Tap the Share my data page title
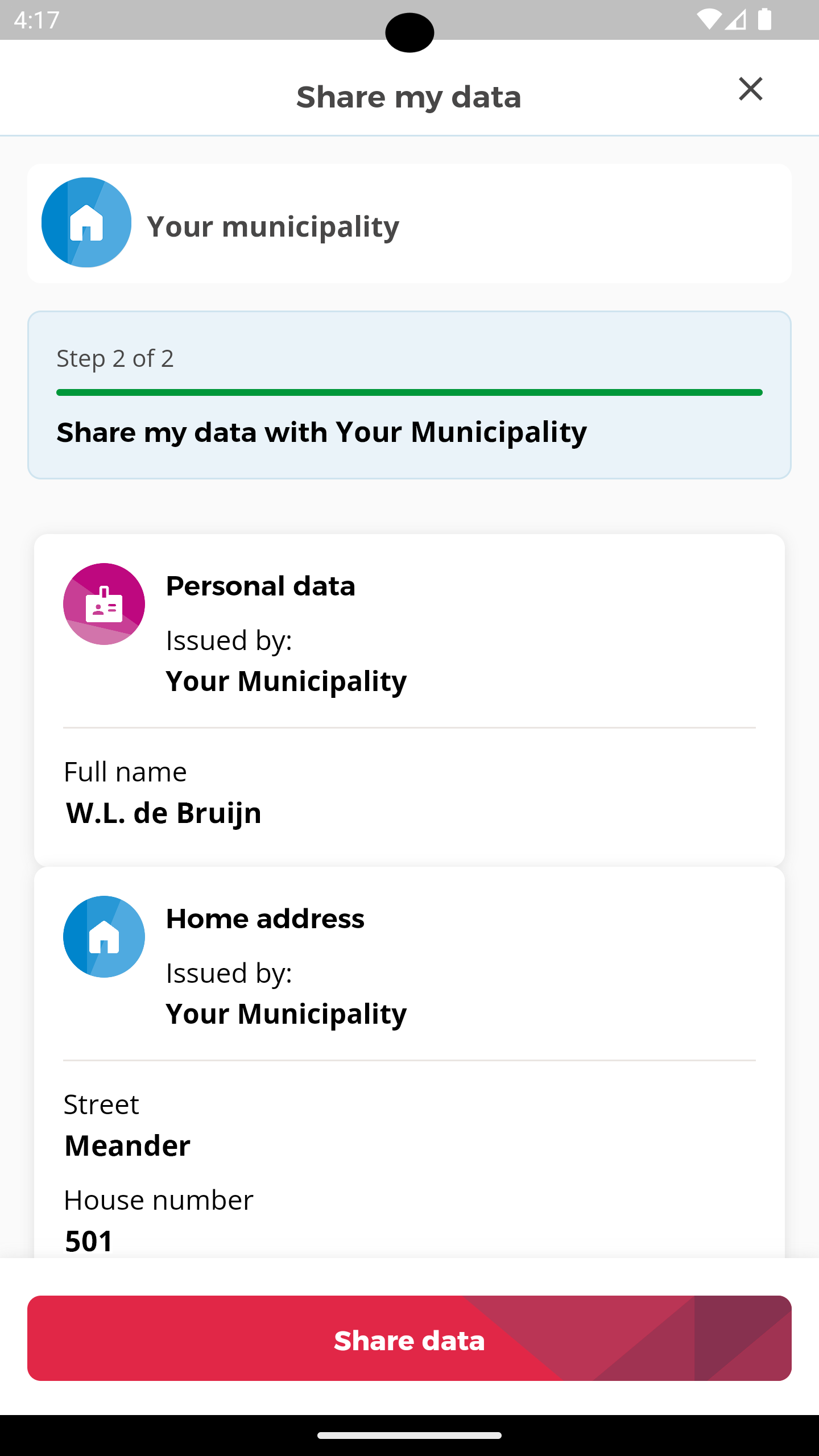 [409, 97]
